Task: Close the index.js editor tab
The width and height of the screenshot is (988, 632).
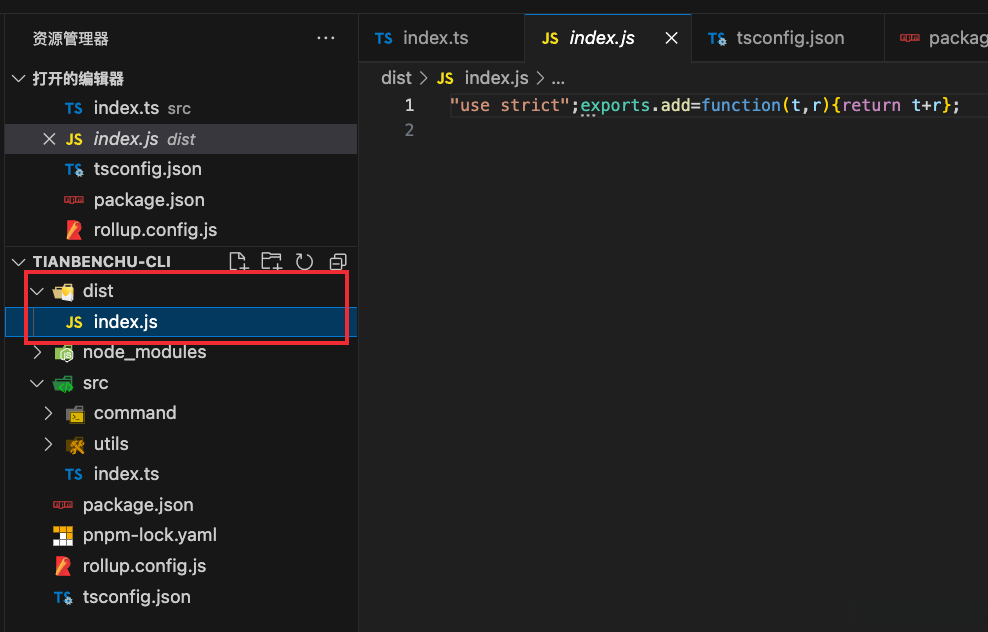Action: (672, 38)
